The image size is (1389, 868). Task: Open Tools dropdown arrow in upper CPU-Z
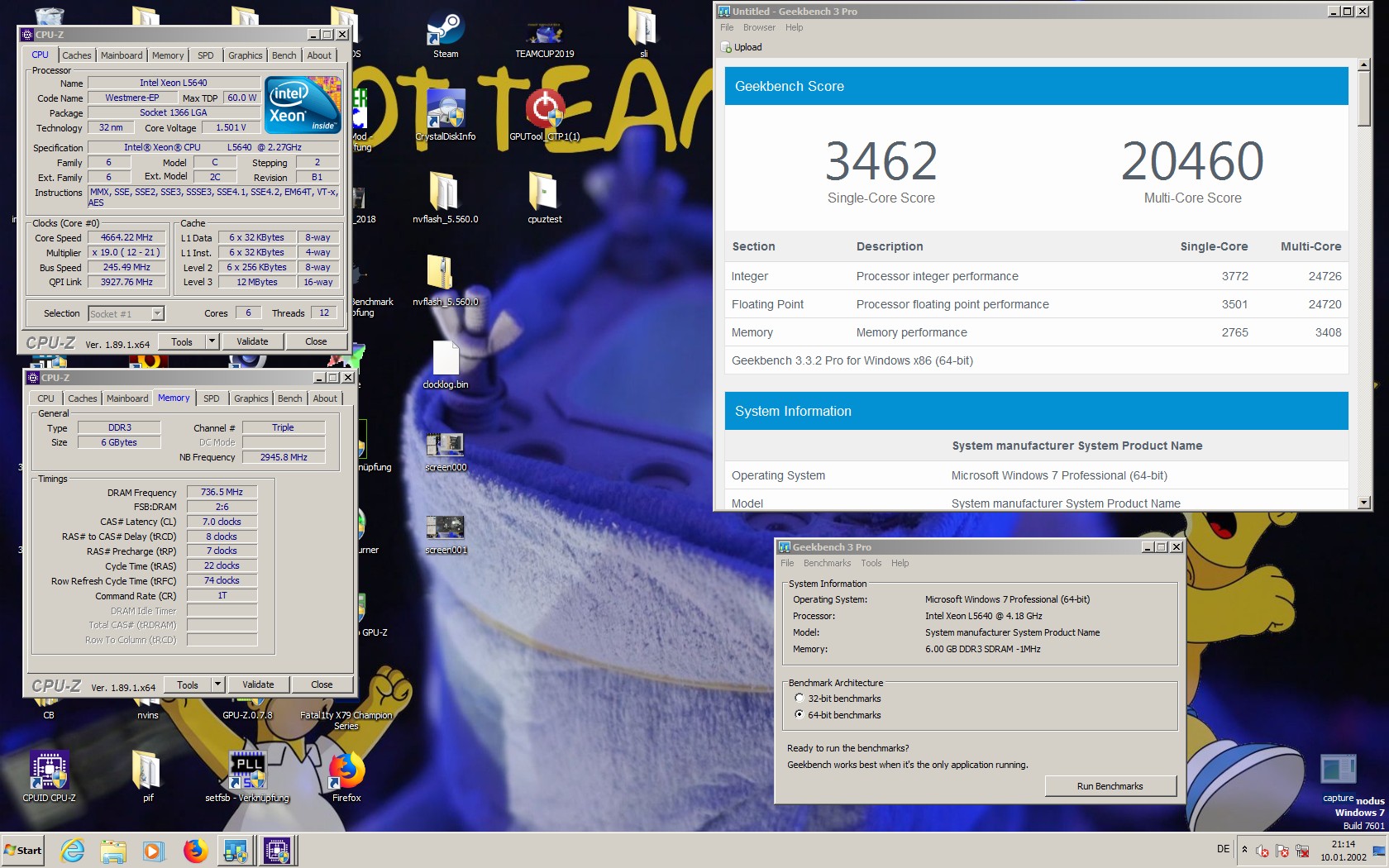(x=212, y=341)
